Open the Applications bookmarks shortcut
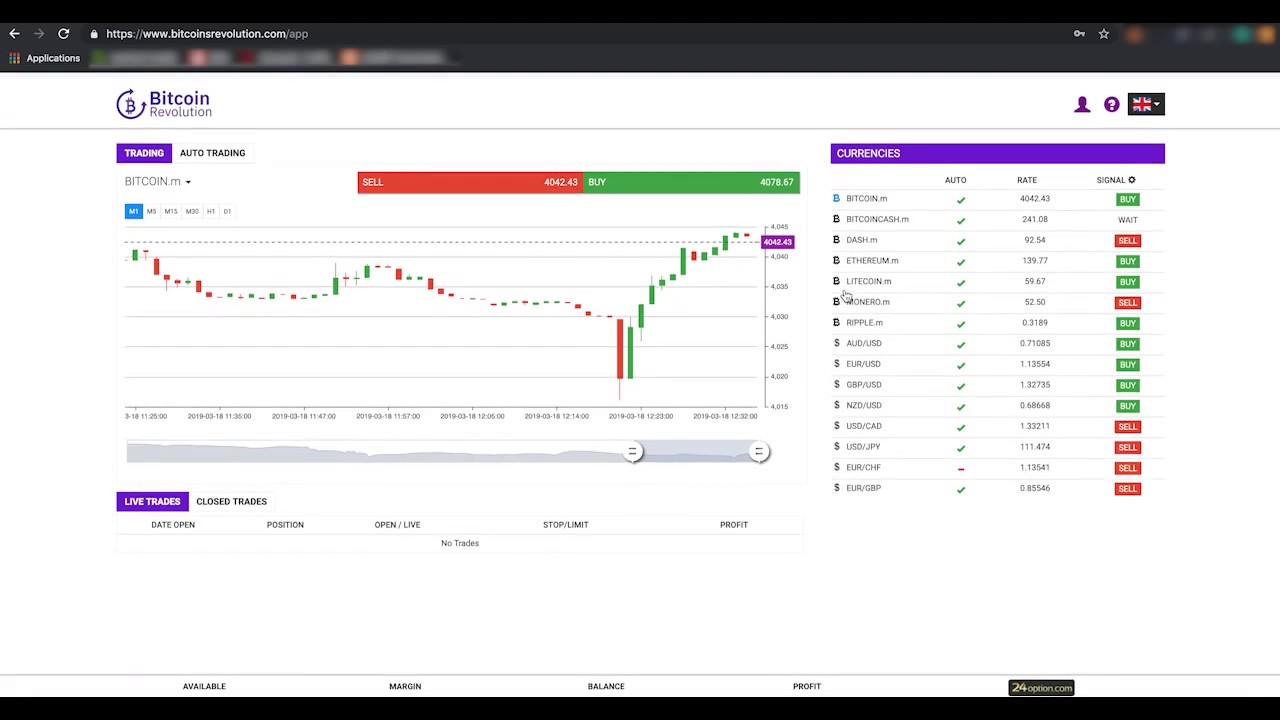1280x720 pixels. coord(44,58)
